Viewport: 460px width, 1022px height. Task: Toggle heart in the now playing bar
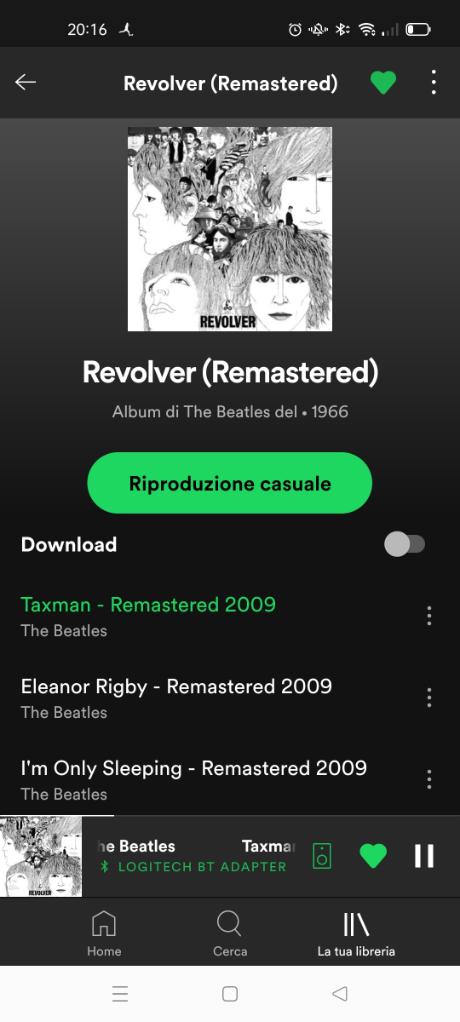click(373, 856)
